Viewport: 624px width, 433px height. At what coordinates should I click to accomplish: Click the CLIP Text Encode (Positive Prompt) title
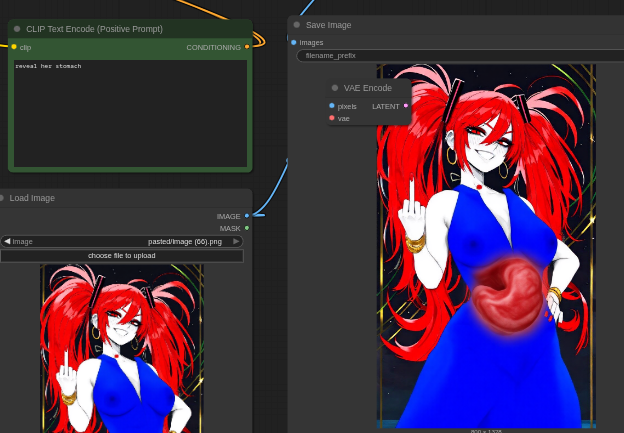coord(94,29)
